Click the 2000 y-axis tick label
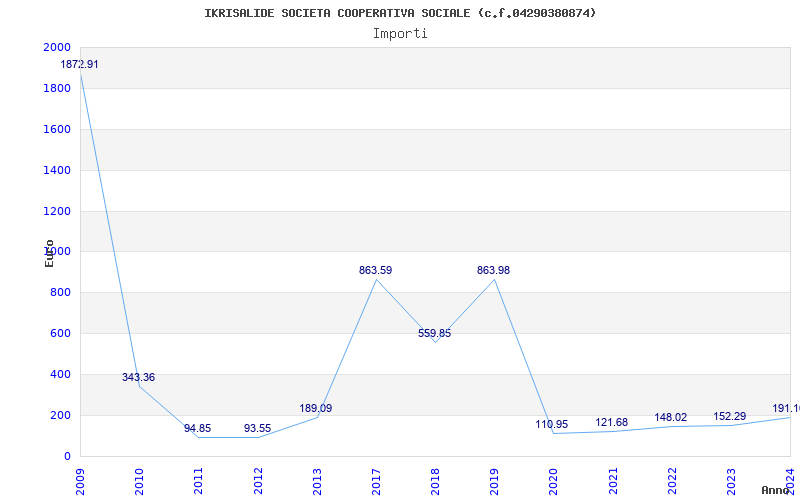The width and height of the screenshot is (800, 500). click(x=57, y=47)
